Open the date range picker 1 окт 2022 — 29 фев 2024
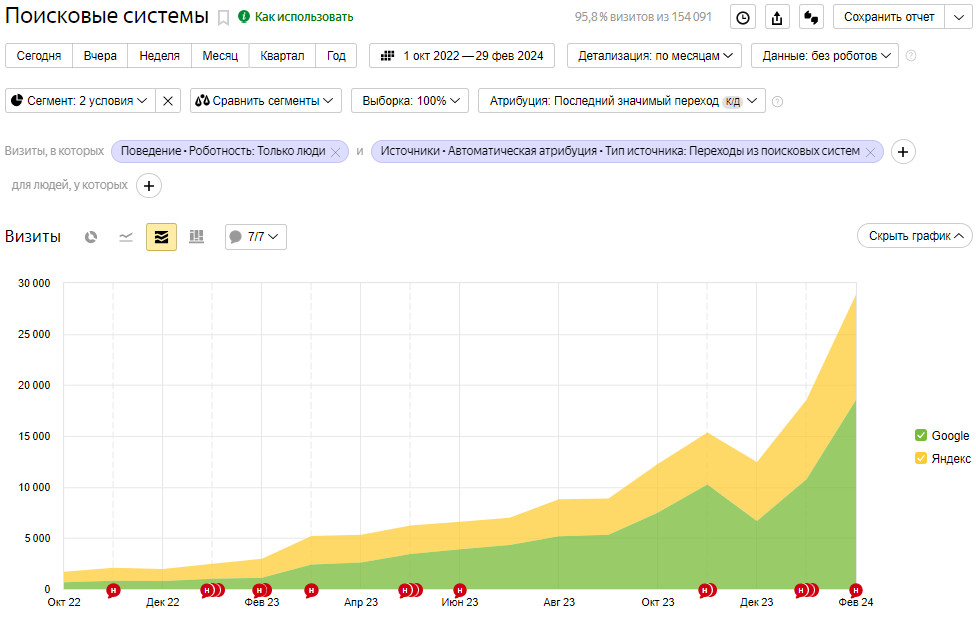Image resolution: width=976 pixels, height=633 pixels. (x=462, y=55)
